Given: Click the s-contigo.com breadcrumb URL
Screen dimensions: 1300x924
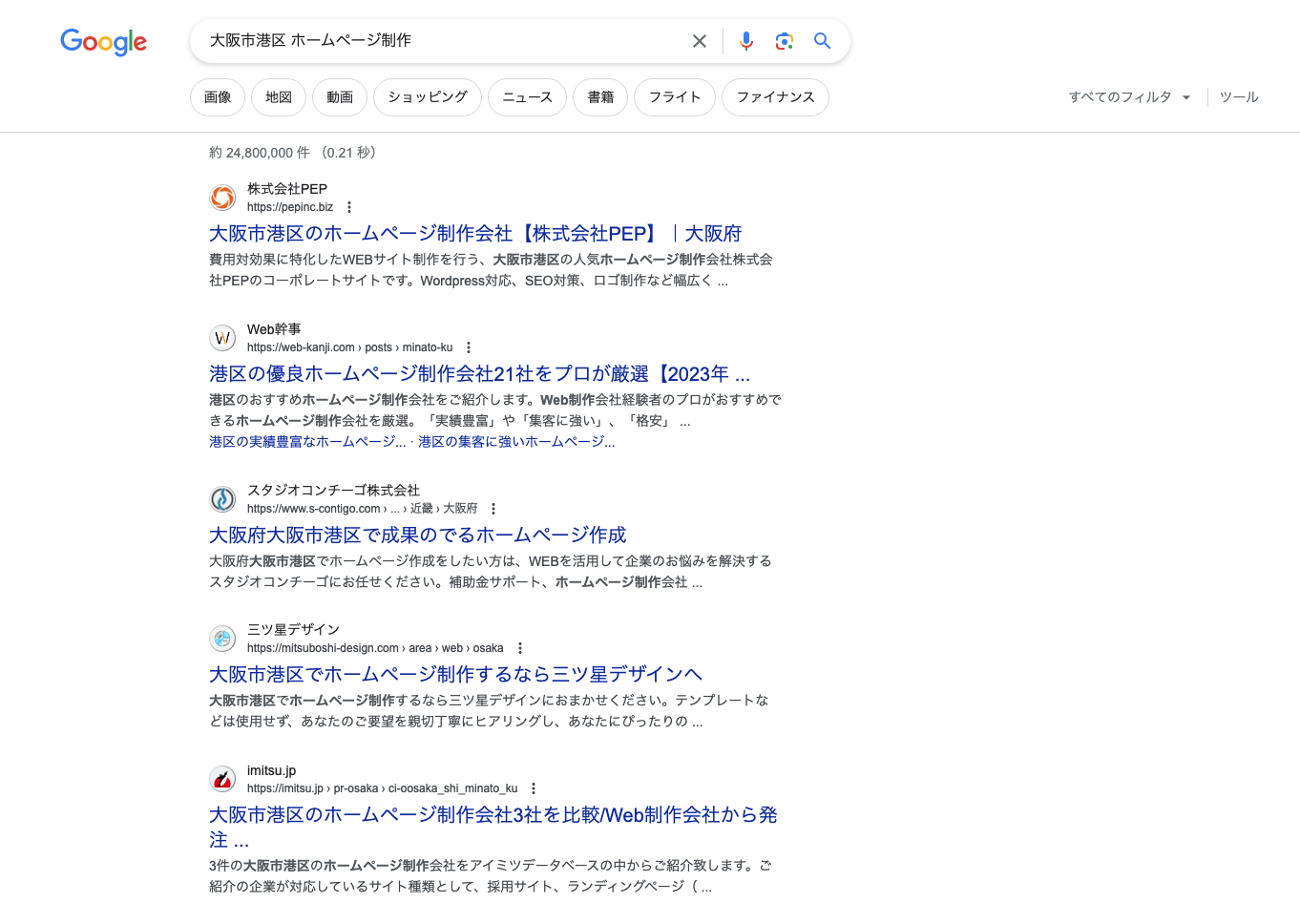Looking at the screenshot, I should point(363,509).
